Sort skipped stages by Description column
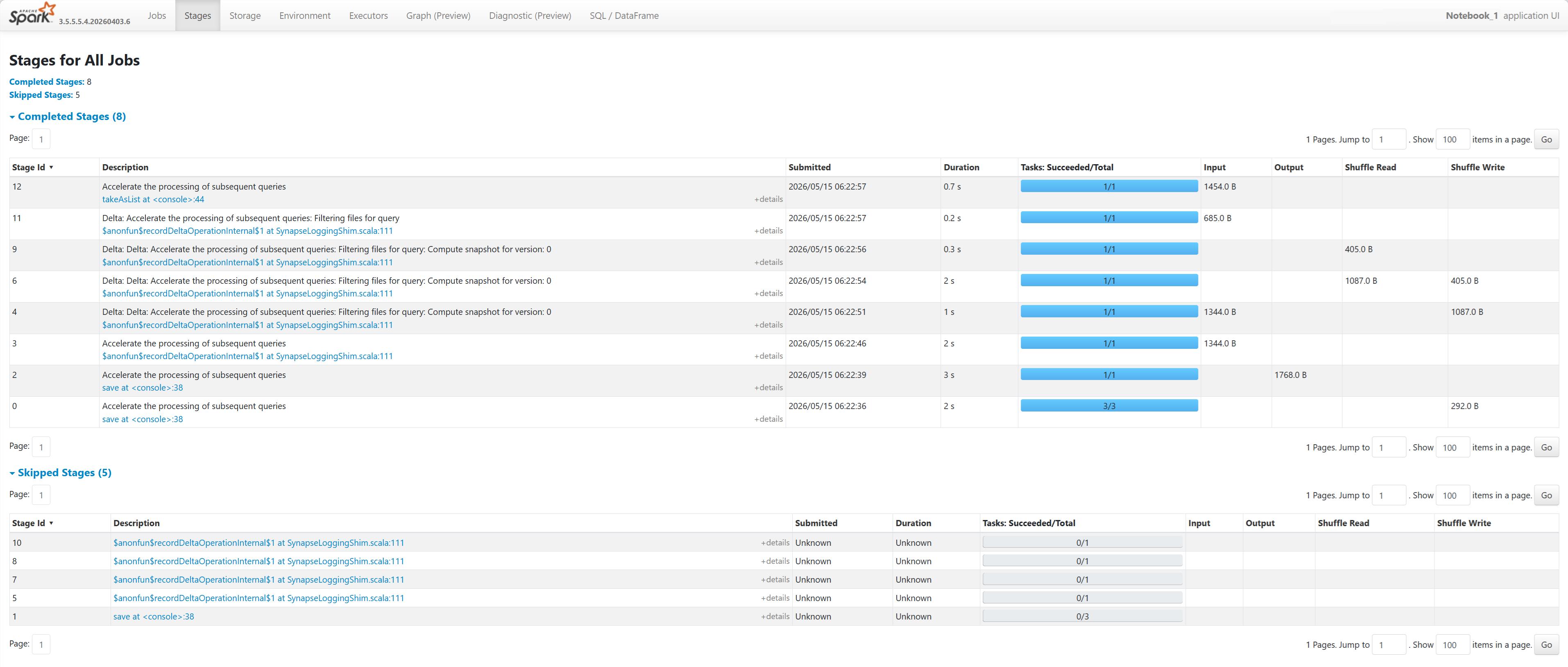The width and height of the screenshot is (1568, 667). 136,523
